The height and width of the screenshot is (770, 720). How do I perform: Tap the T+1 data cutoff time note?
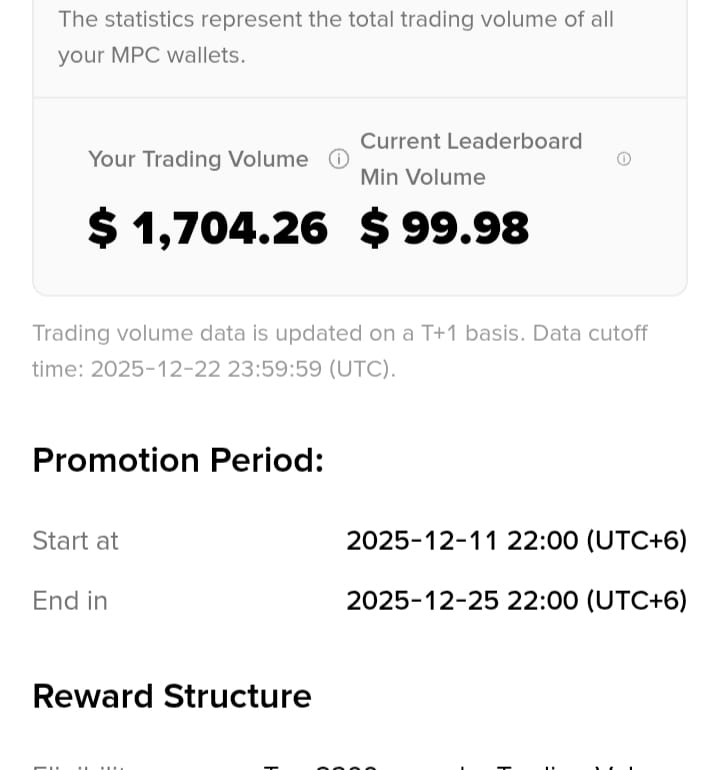340,351
